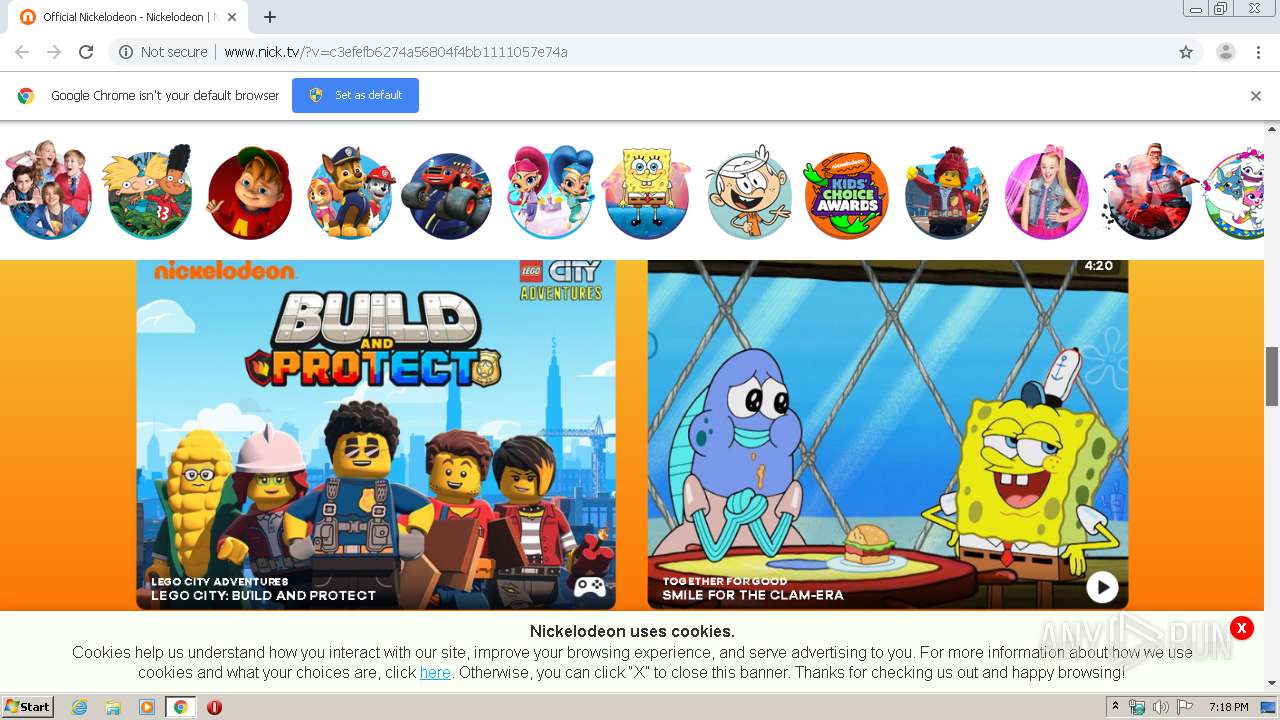Show hidden system tray icons

pos(1116,707)
